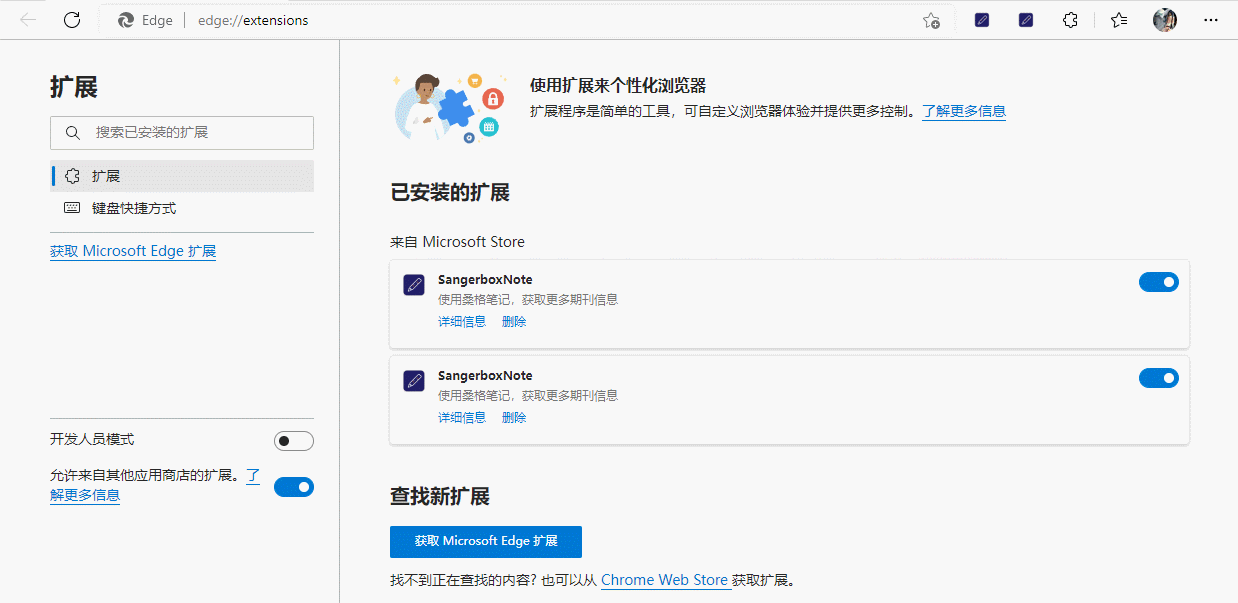Image resolution: width=1238 pixels, height=603 pixels.
Task: Open the second SangerboxNote toolbar extension icon
Action: (x=1026, y=20)
